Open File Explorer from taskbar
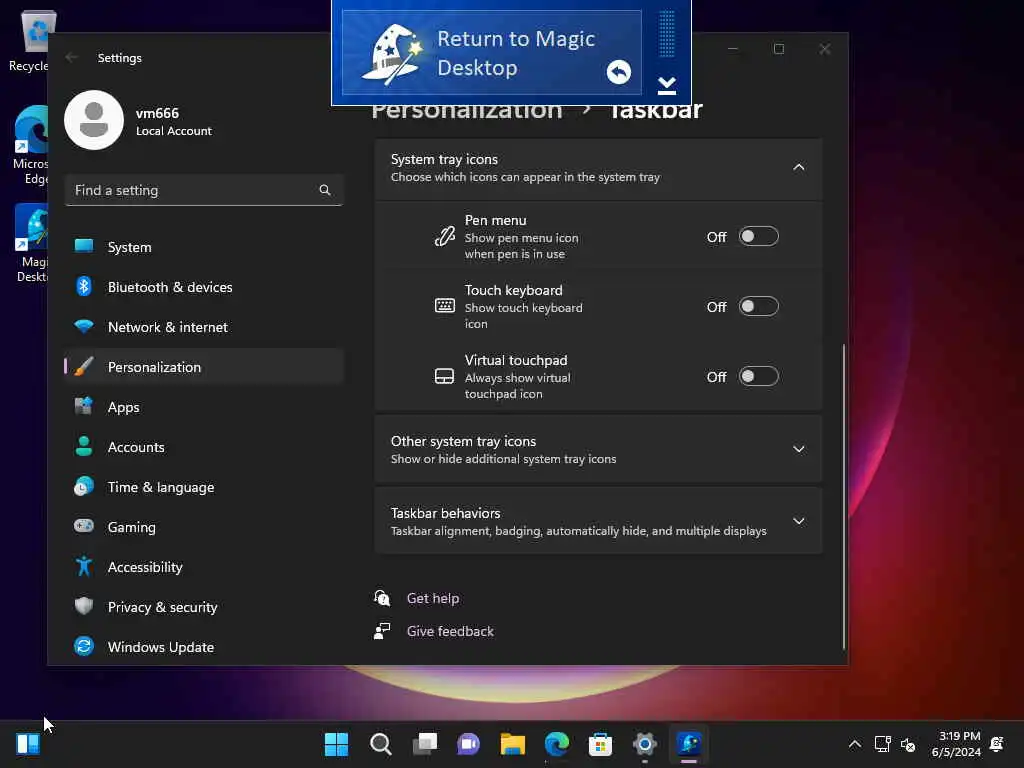Screen dimensions: 1024x768 pyautogui.click(x=513, y=744)
